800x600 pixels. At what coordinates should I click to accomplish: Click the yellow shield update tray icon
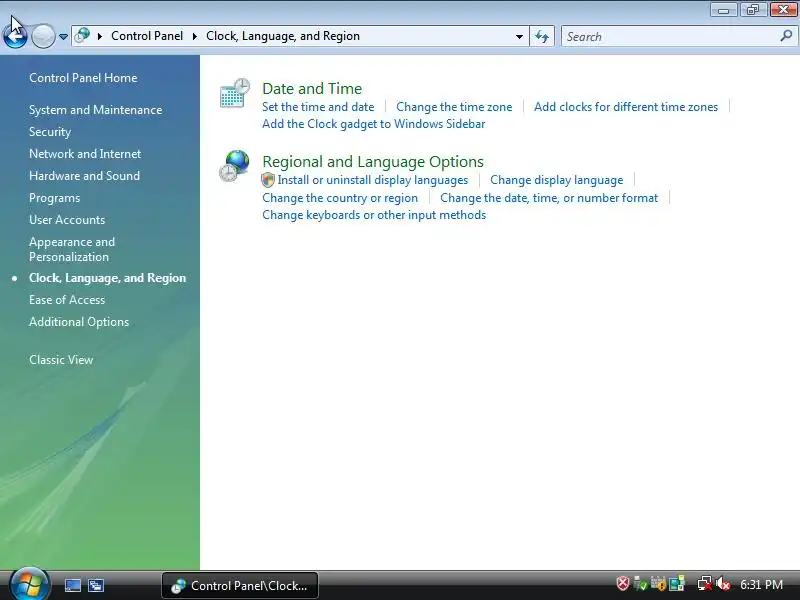tap(658, 583)
